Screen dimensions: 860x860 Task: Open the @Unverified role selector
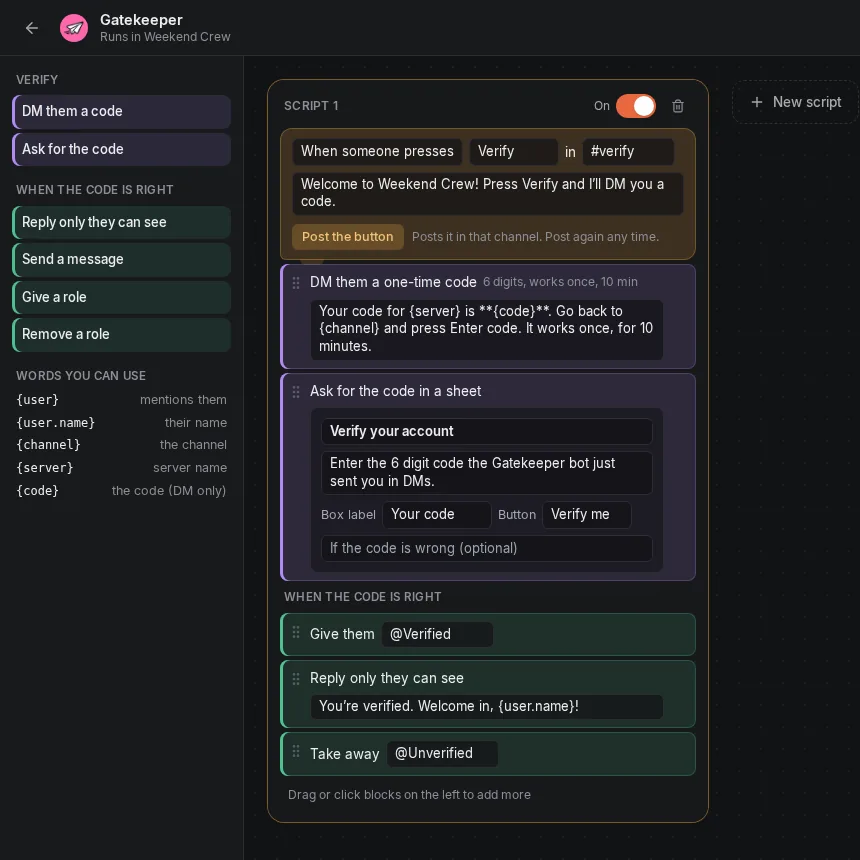tap(442, 754)
